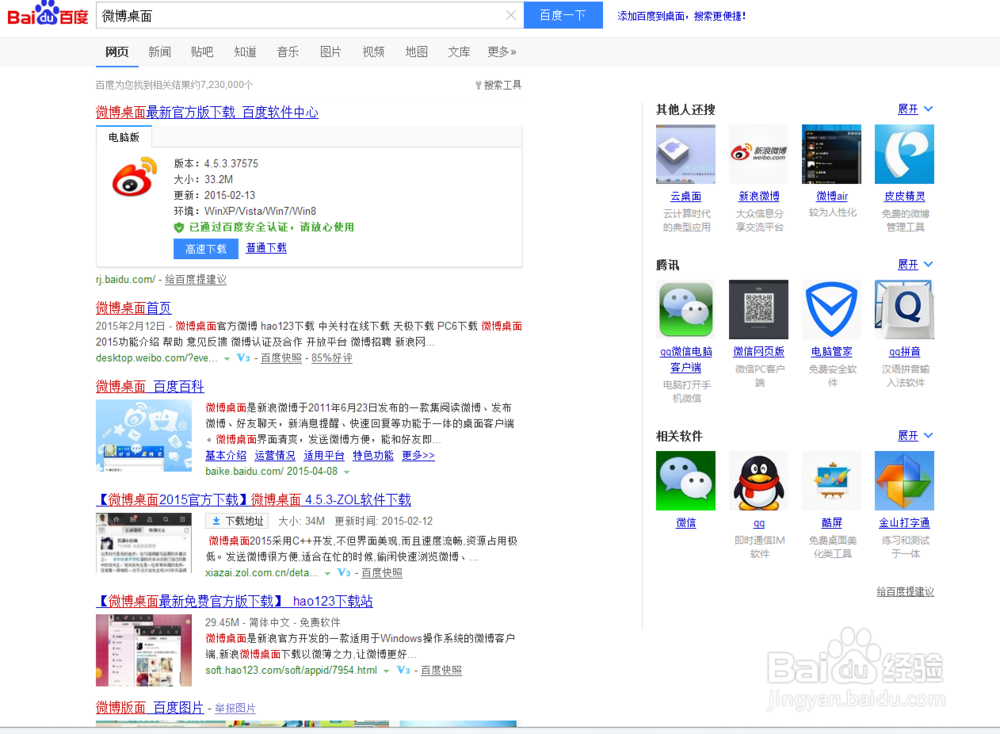The image size is (1000, 734).
Task: Click the Weibo eye logo in download card
Action: (135, 177)
